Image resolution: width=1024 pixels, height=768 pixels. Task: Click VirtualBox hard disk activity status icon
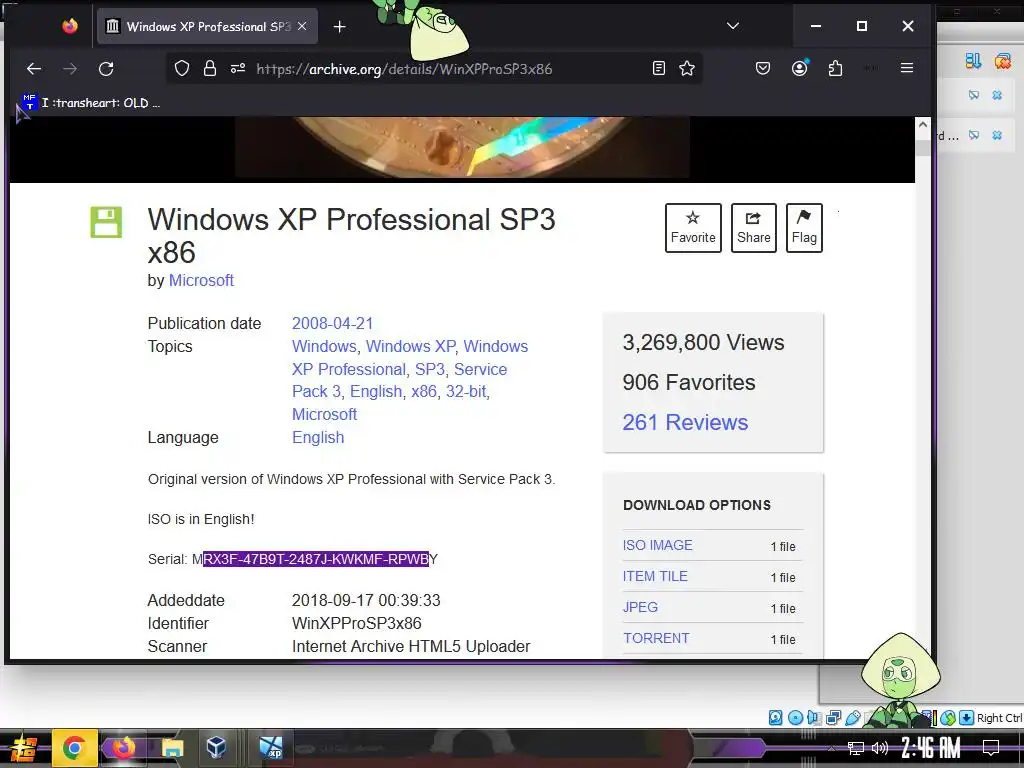coord(775,718)
